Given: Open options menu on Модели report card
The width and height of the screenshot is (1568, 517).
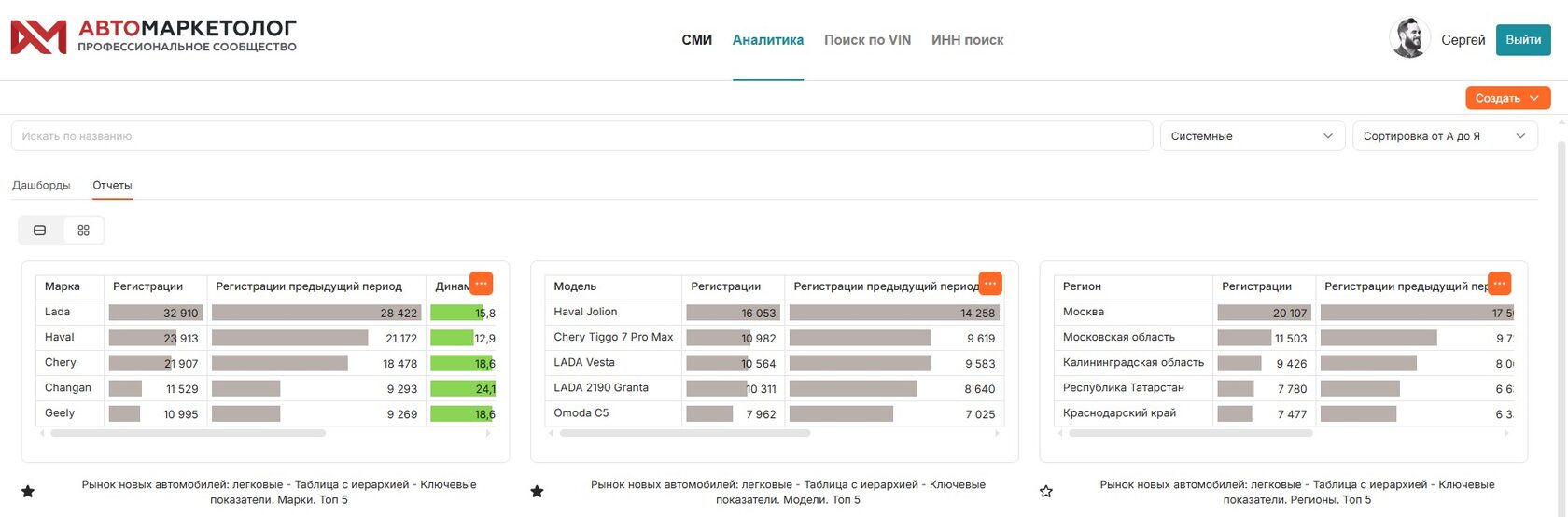Looking at the screenshot, I should pos(990,283).
